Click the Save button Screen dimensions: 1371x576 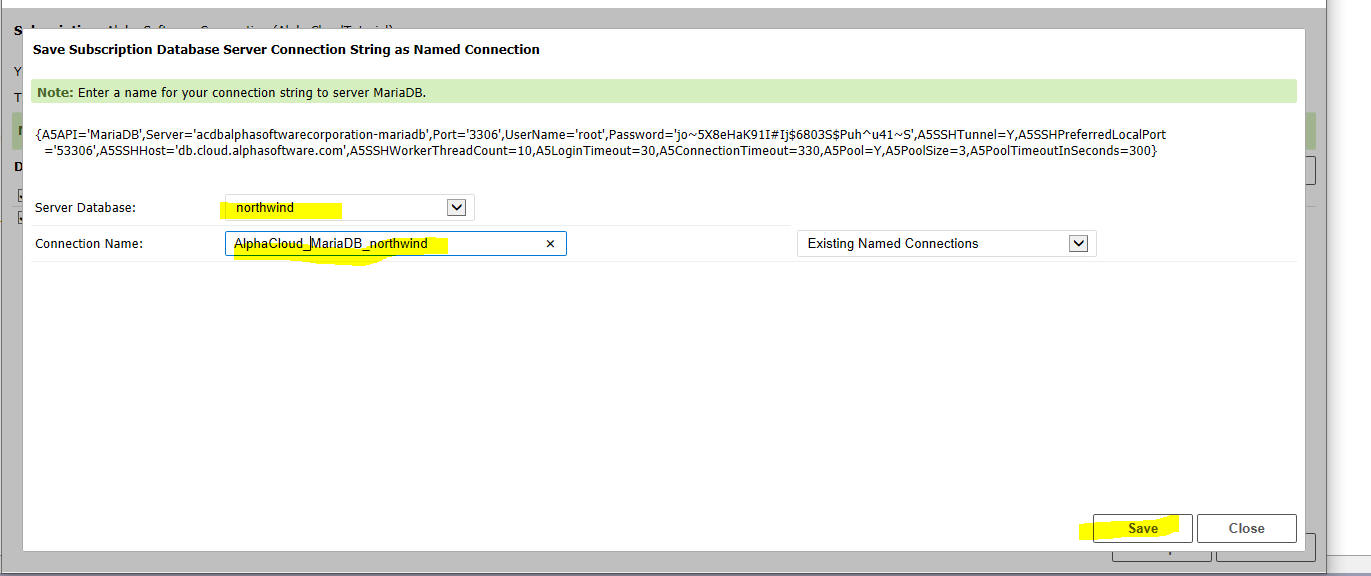[x=1142, y=528]
